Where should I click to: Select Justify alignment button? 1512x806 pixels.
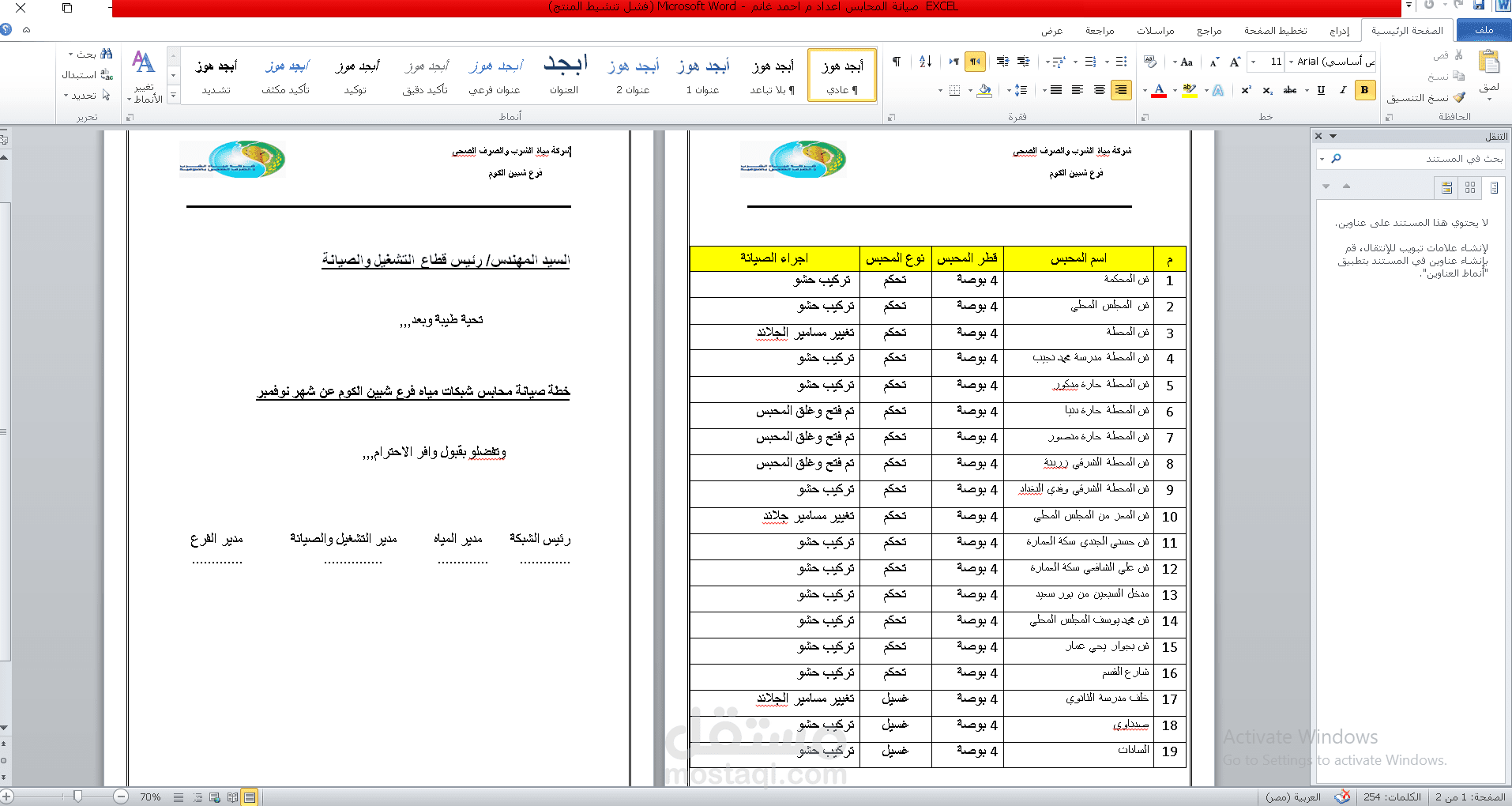(x=1056, y=90)
